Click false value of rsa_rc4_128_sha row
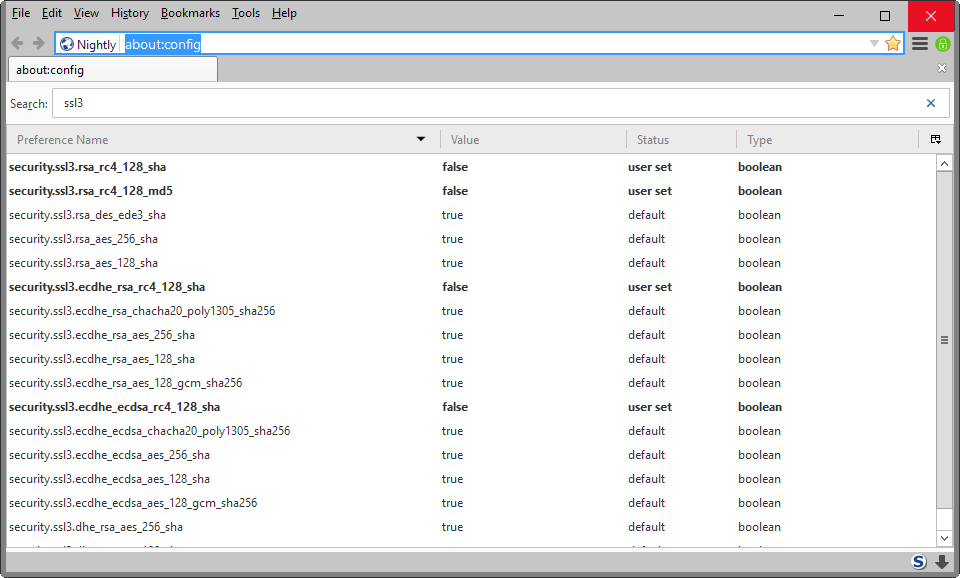Image resolution: width=960 pixels, height=578 pixels. [x=455, y=167]
